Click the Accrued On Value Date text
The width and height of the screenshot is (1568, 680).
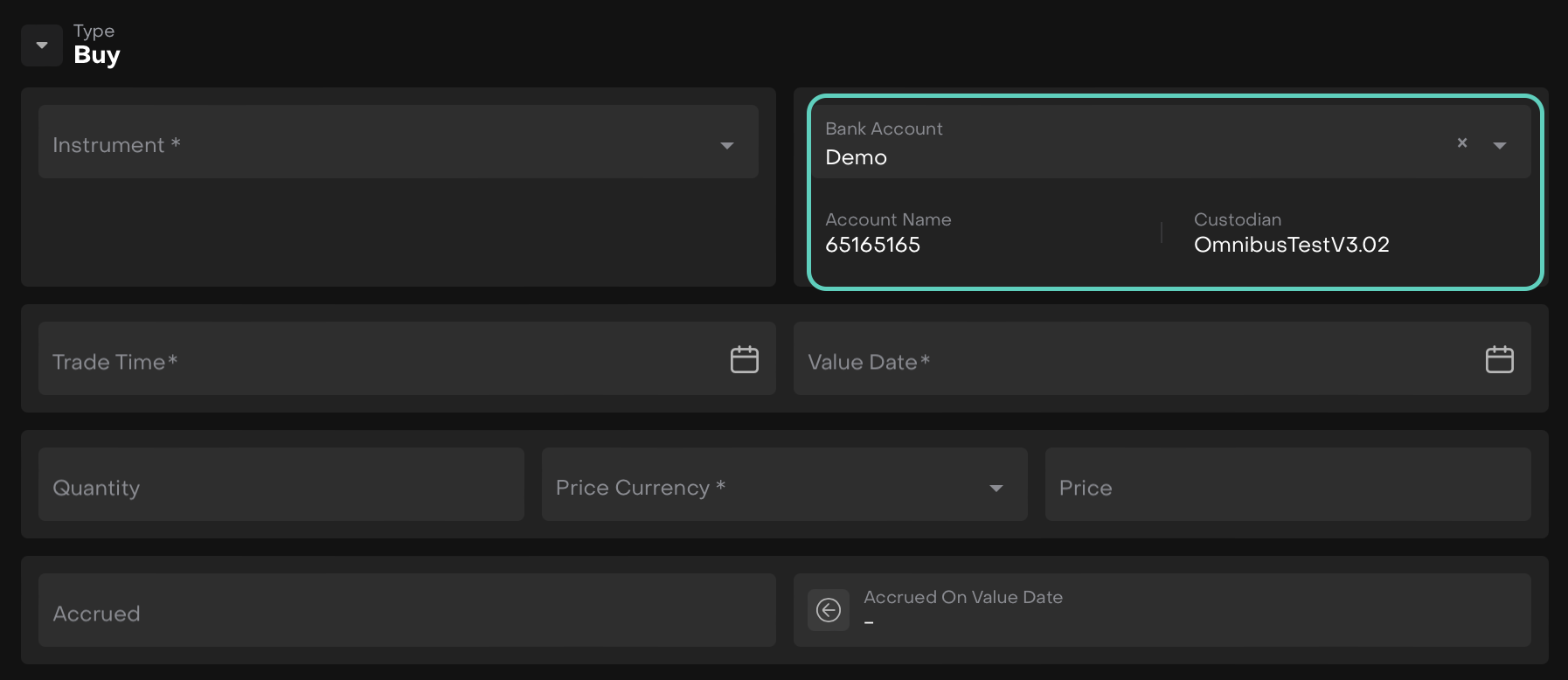click(x=962, y=597)
